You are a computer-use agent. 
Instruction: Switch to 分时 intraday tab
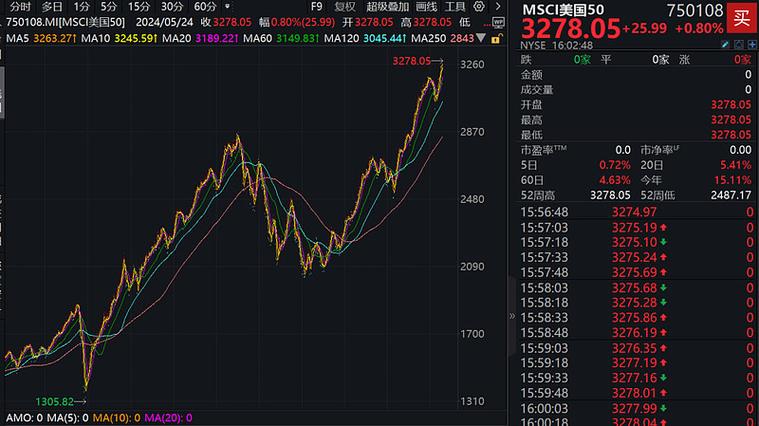[20, 7]
